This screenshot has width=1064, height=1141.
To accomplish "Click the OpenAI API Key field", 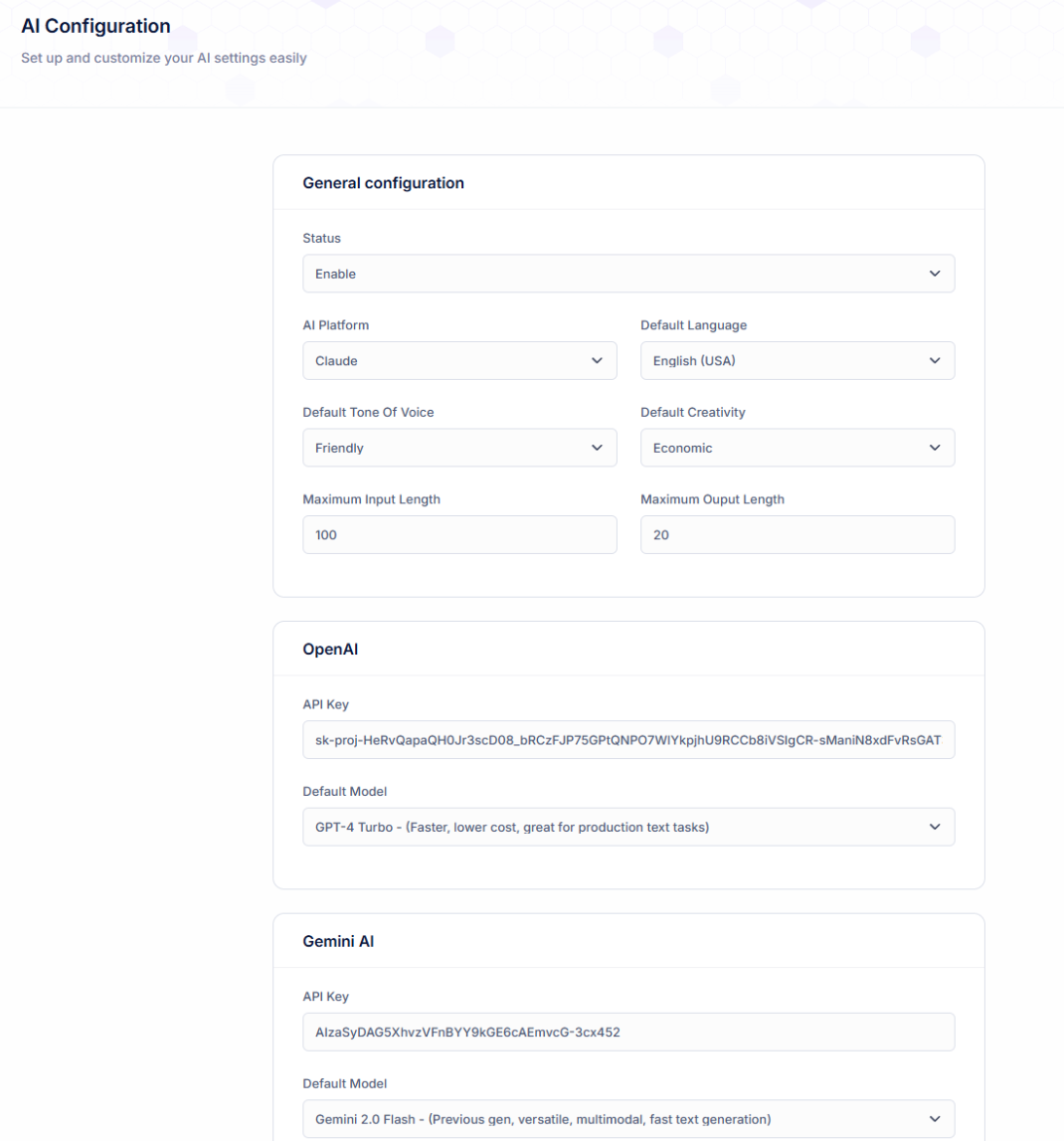I will (628, 739).
